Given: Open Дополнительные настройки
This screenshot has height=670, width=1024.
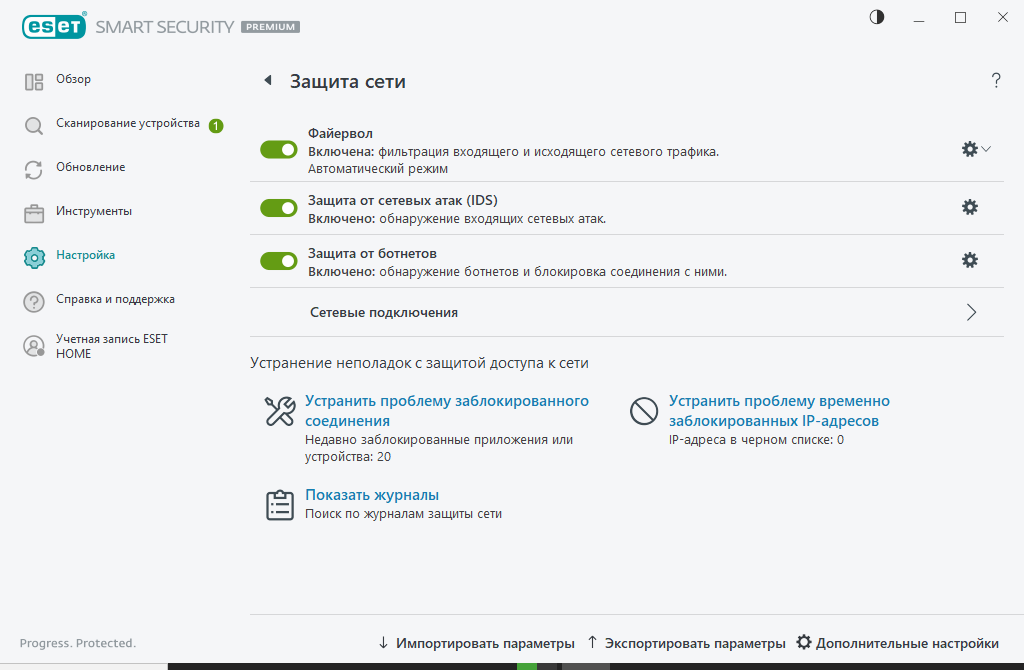Looking at the screenshot, I should (x=898, y=643).
